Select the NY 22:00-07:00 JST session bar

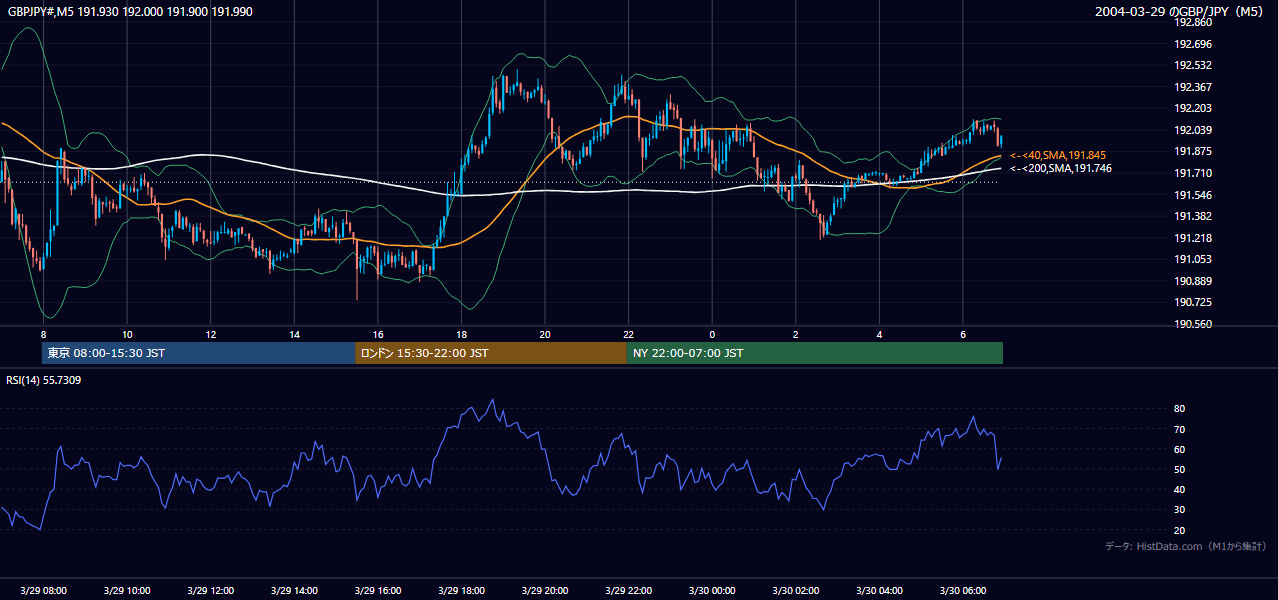[x=815, y=353]
